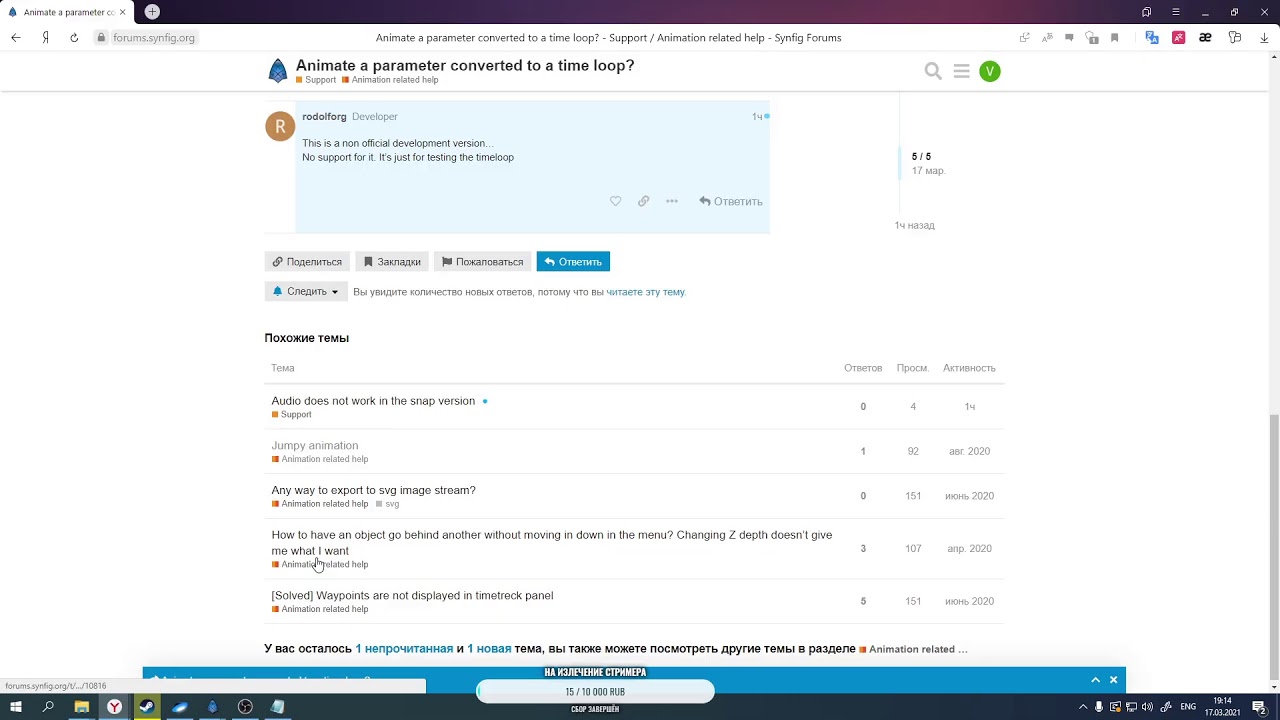1280x720 pixels.
Task: Open the page translation icon in address bar
Action: pos(1047,37)
